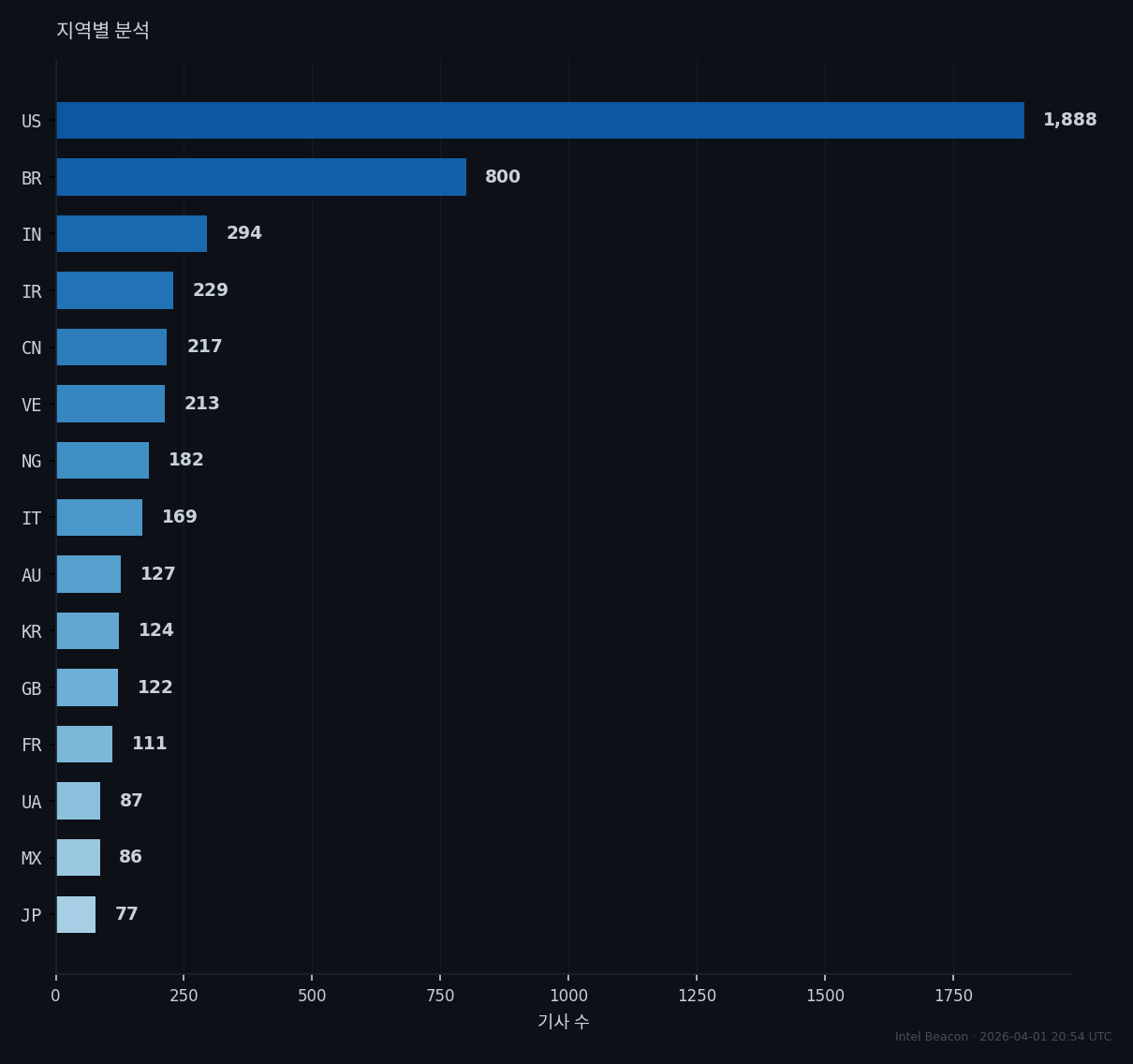Click the x-axis label 기사 수
Image resolution: width=1133 pixels, height=1064 pixels.
click(564, 1022)
